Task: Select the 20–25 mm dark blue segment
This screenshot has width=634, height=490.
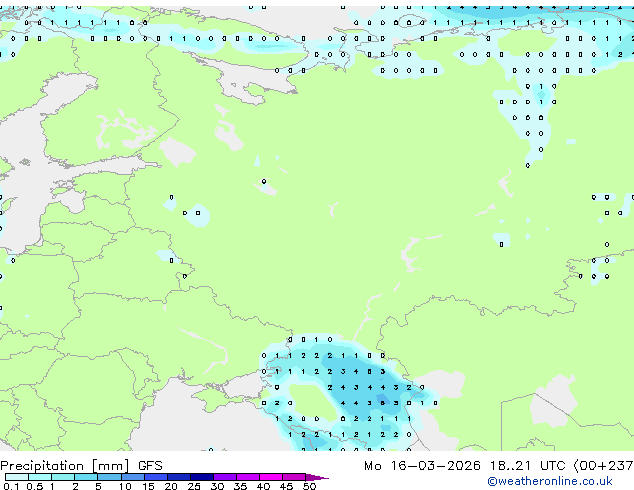Action: tap(179, 477)
